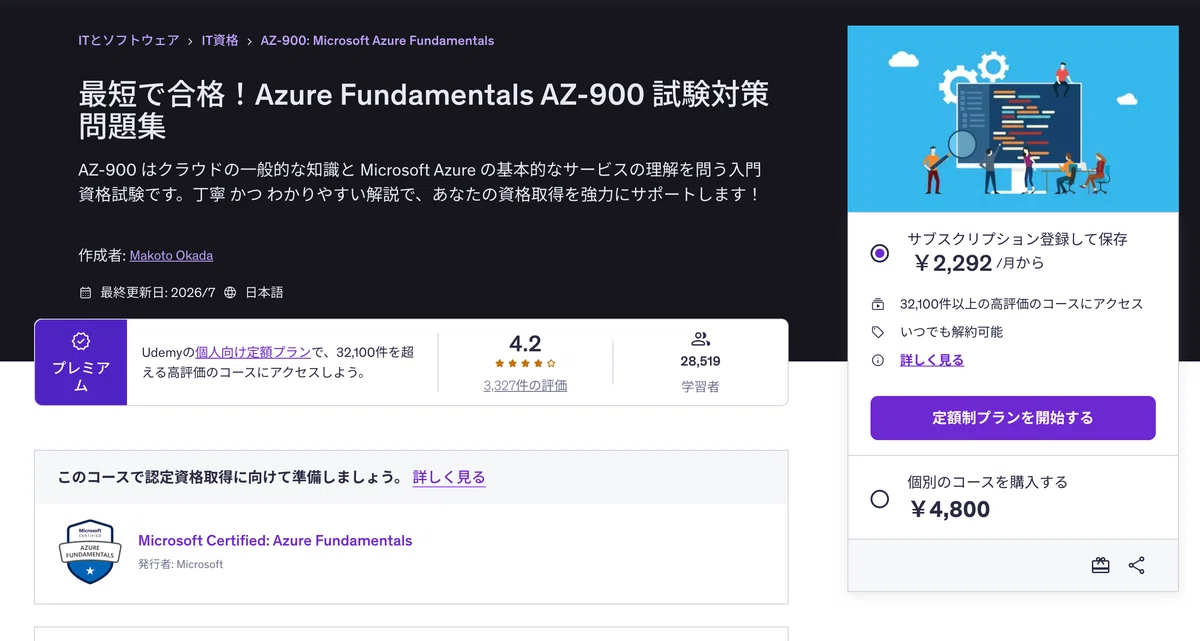This screenshot has height=641, width=1200.
Task: Click the info icon beside 詳しく見る
Action: tap(878, 360)
